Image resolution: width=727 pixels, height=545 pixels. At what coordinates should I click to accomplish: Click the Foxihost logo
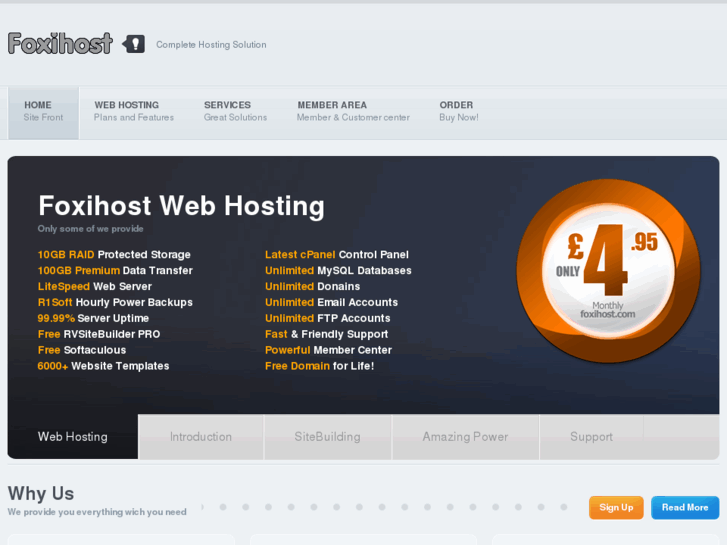click(x=60, y=44)
